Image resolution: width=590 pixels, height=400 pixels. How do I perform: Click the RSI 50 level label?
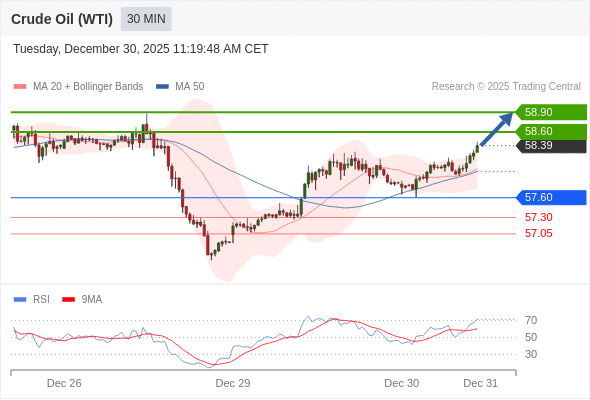(x=531, y=337)
